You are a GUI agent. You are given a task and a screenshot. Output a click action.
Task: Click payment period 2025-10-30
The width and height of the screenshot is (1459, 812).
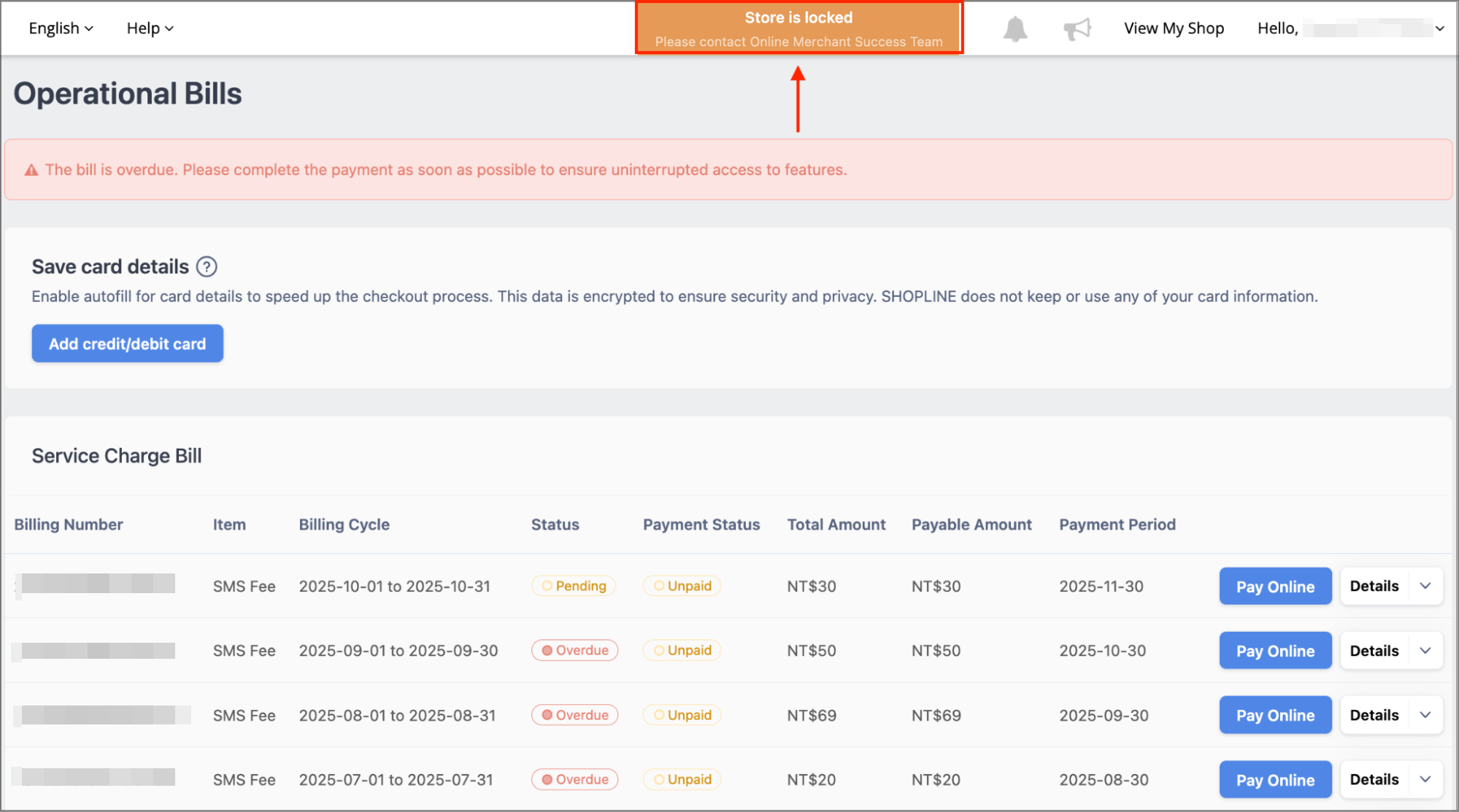pyautogui.click(x=1103, y=651)
